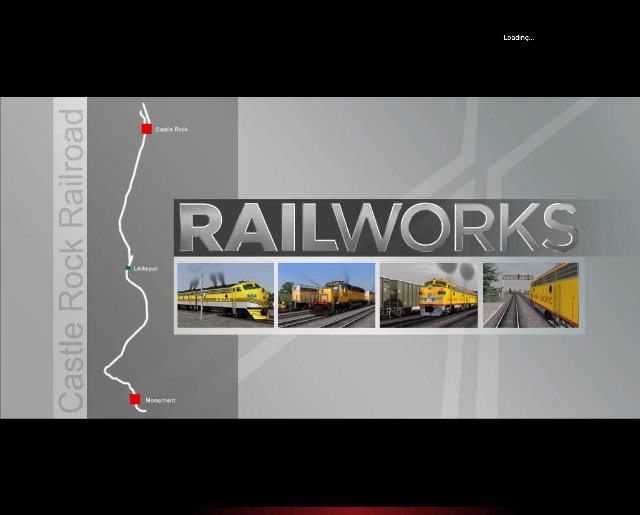Click the Monument station label
640x515 pixels.
click(x=160, y=400)
